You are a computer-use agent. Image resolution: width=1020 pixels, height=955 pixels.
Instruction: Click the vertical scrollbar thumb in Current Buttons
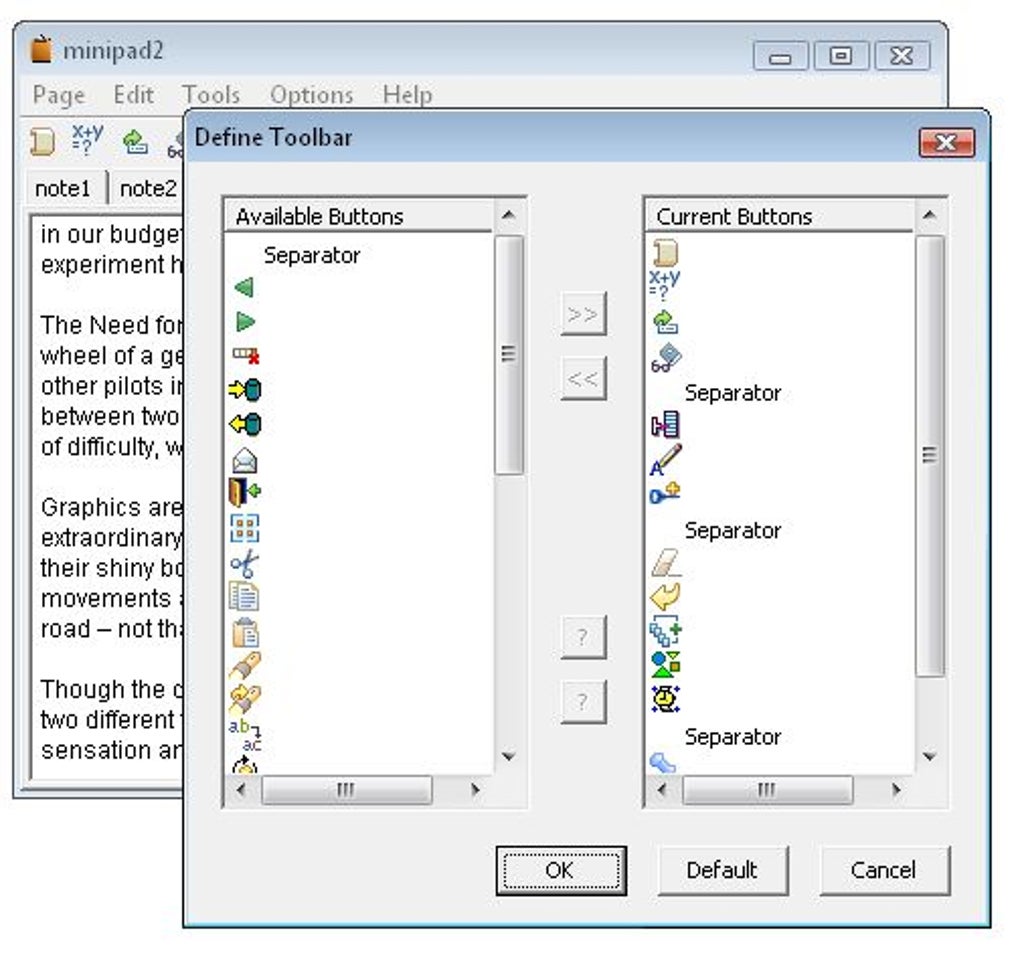click(x=930, y=455)
